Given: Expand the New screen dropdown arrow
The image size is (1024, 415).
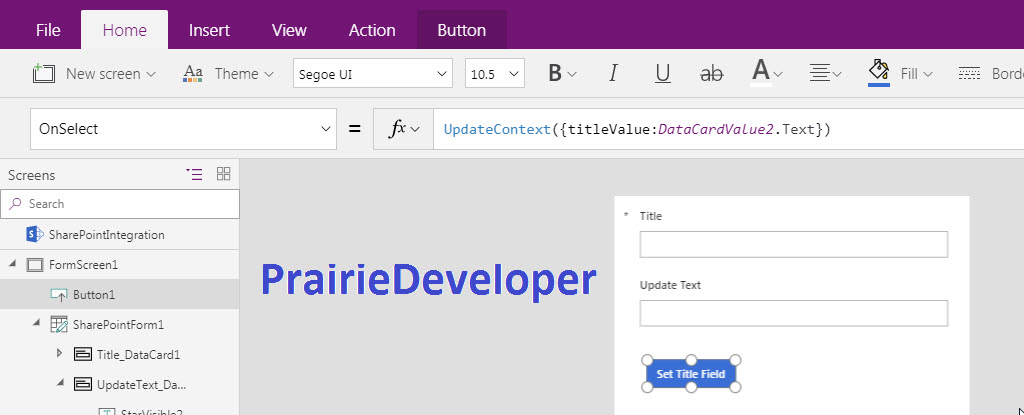Looking at the screenshot, I should click(x=151, y=75).
